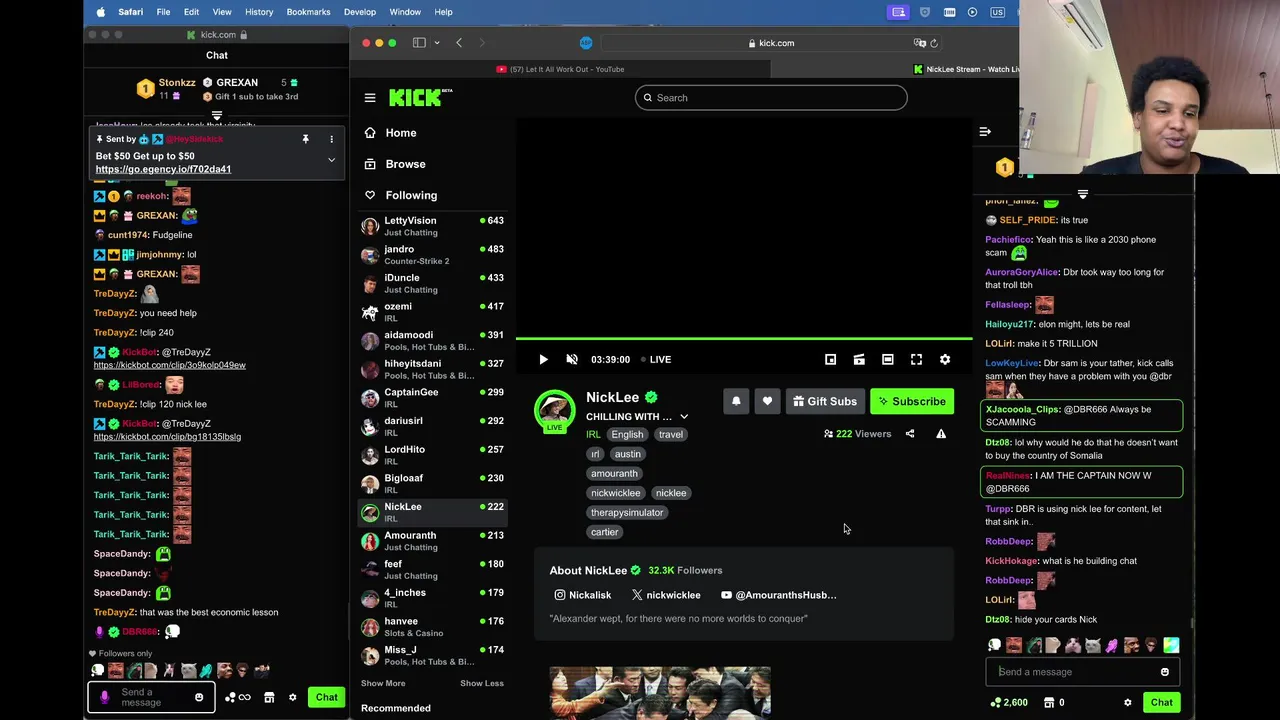Toggle notification bell for NickLee

736,401
